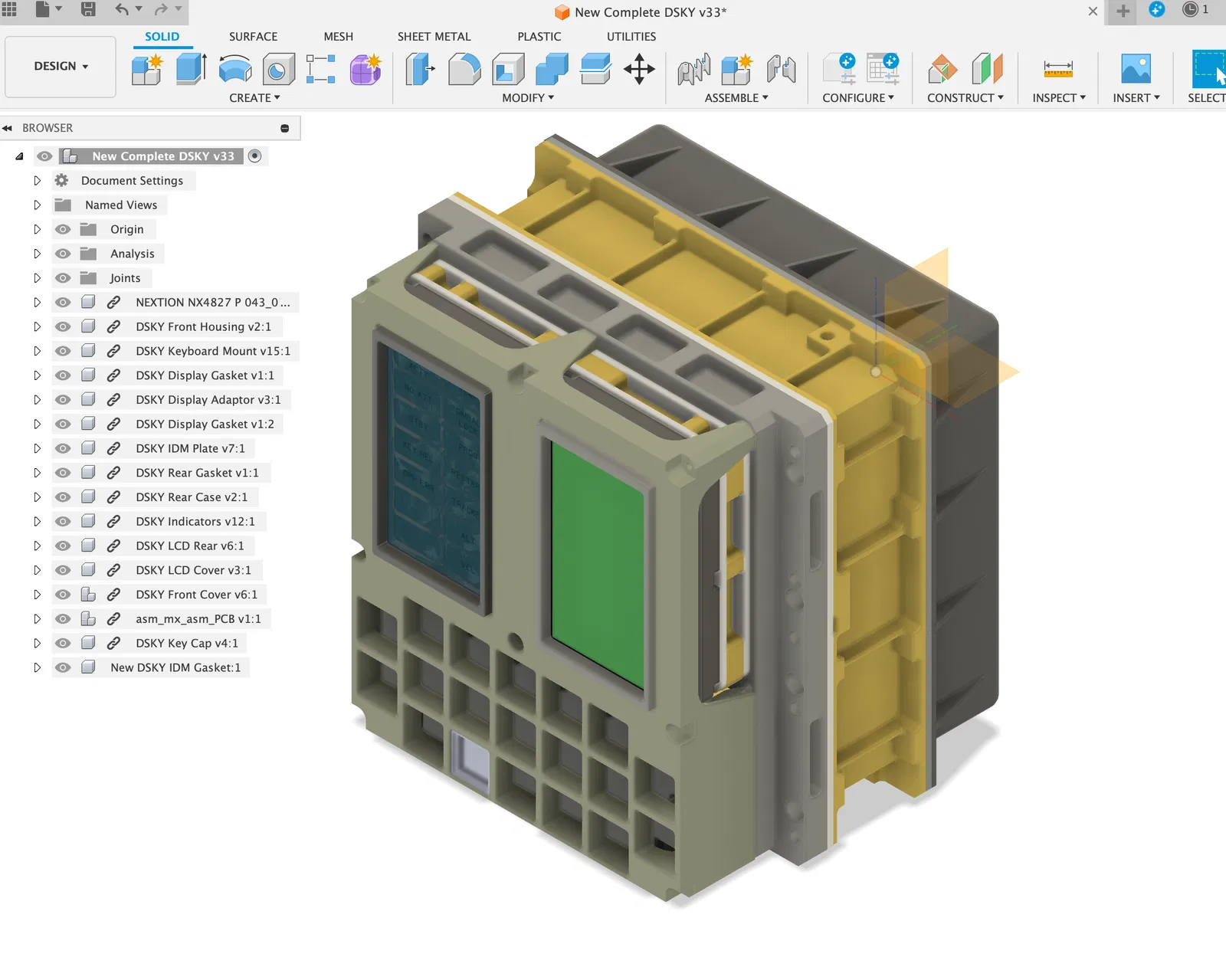This screenshot has height=980, width=1226.
Task: Click the Fillet tool icon
Action: pos(464,69)
